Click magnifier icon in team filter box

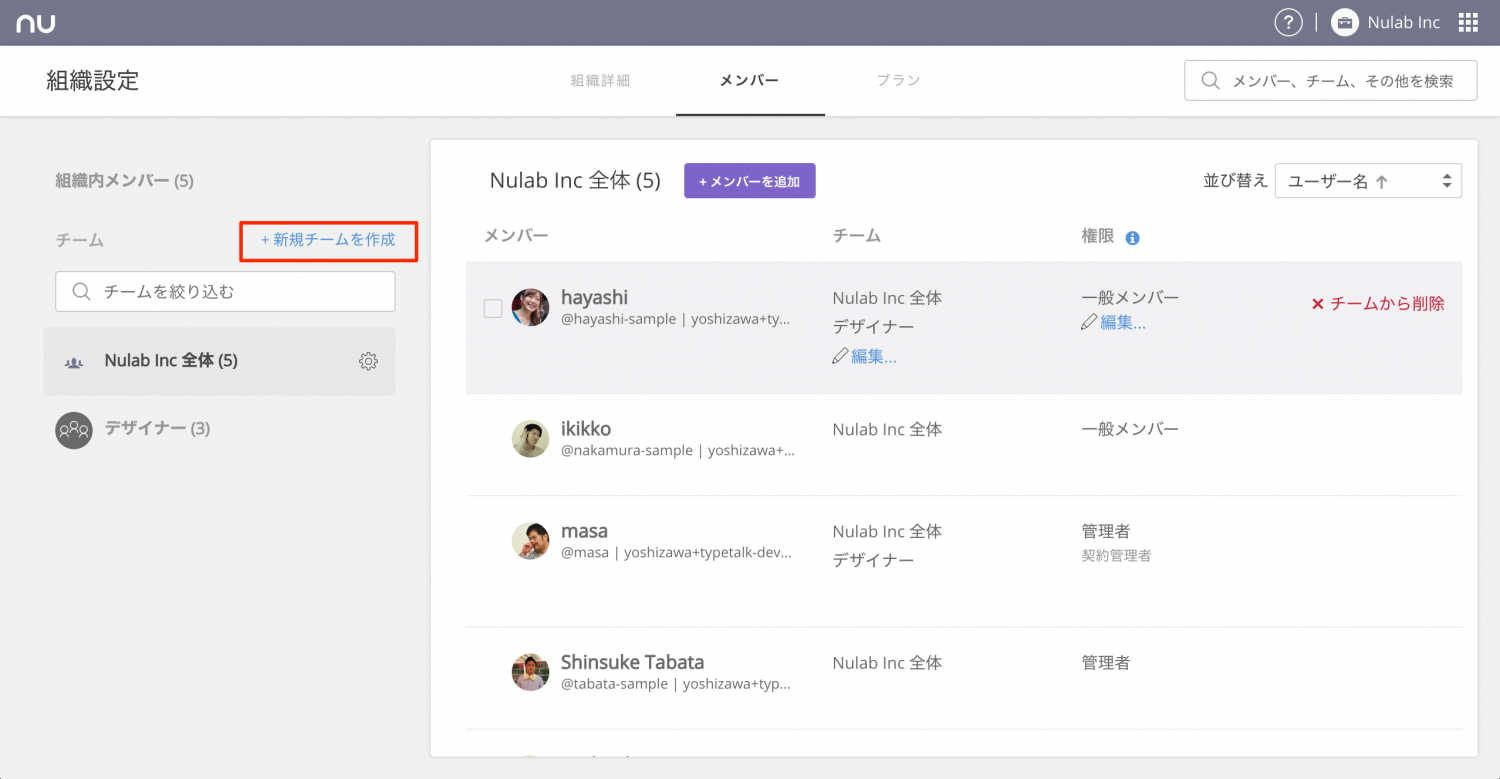pos(82,292)
